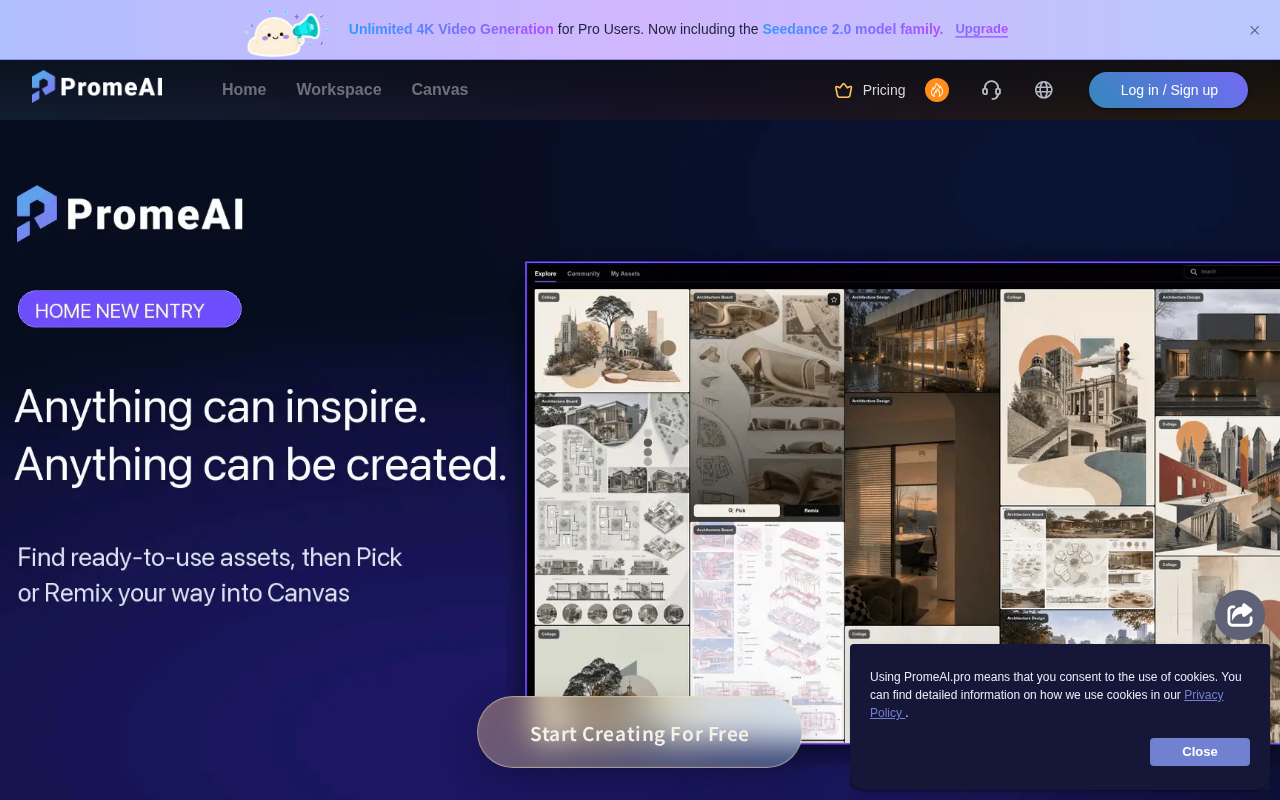Image resolution: width=1280 pixels, height=800 pixels.
Task: Open the Pricing page link
Action: tap(884, 90)
